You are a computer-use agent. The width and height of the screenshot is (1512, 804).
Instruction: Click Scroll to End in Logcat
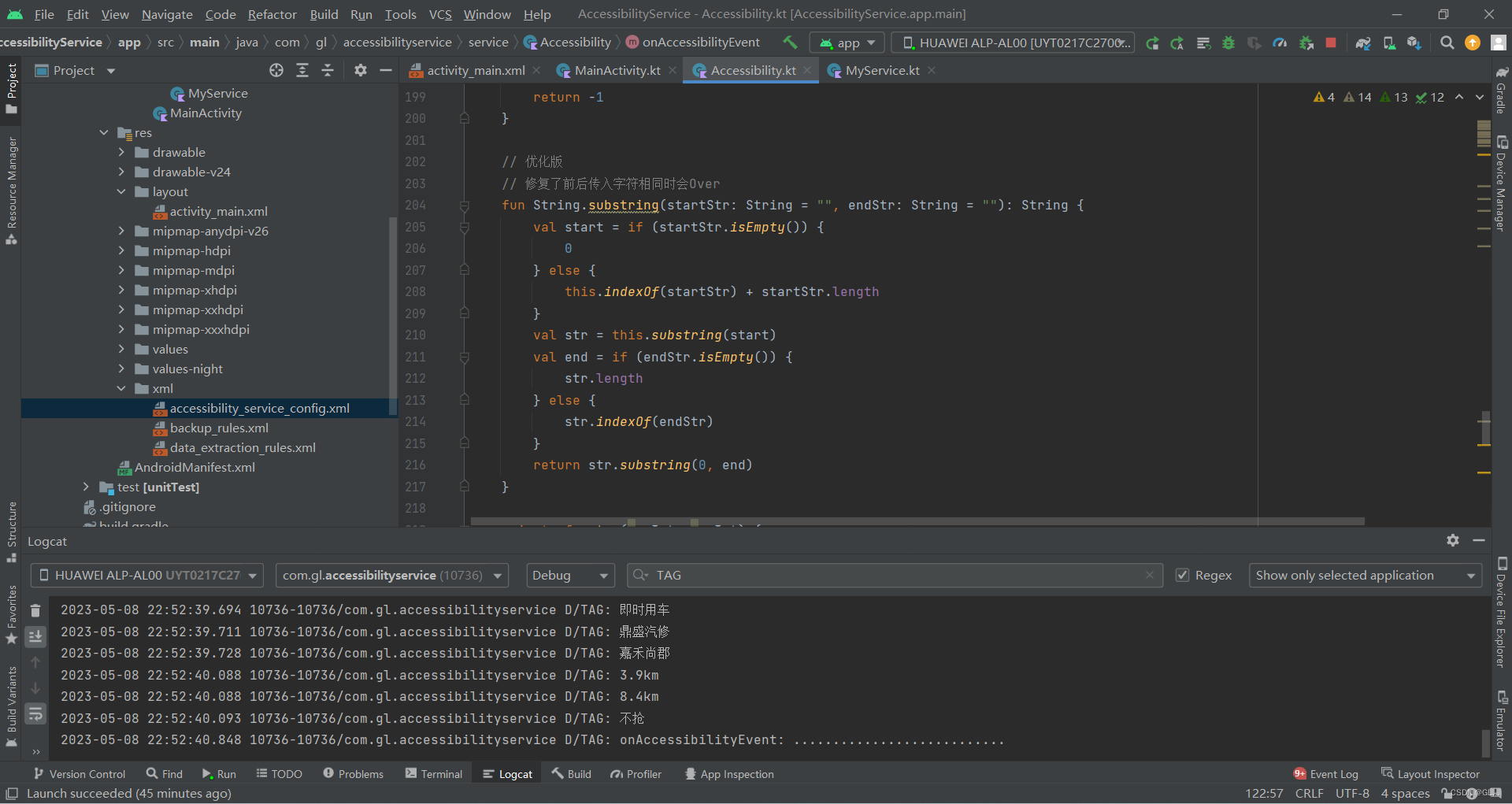[x=35, y=636]
